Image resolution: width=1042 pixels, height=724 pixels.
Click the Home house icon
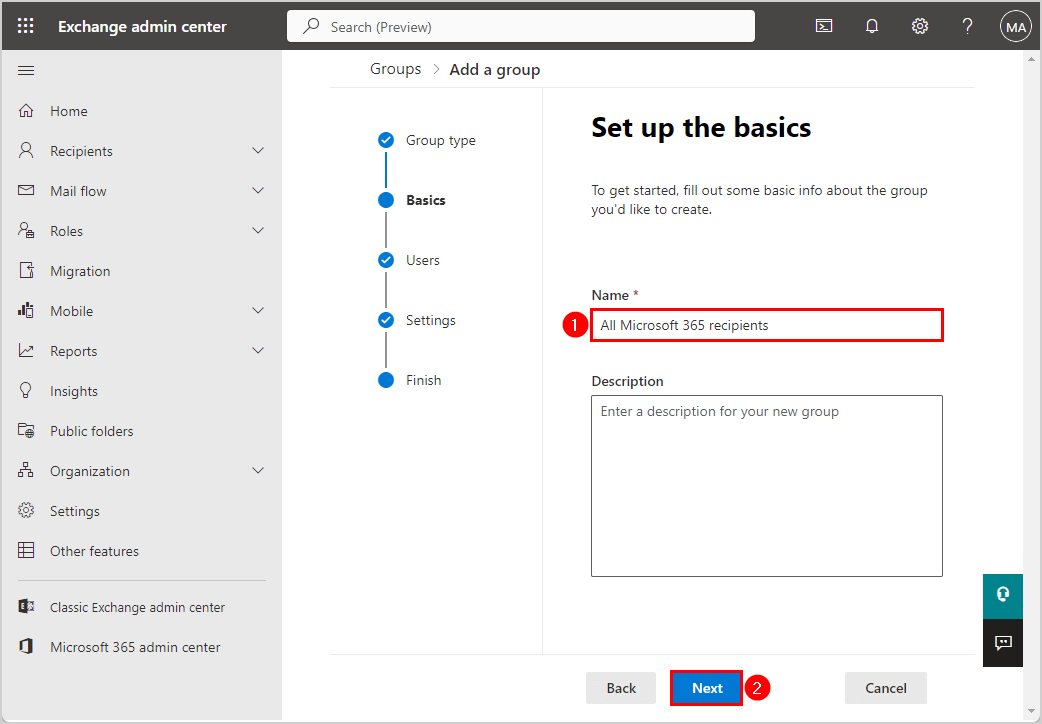click(26, 111)
